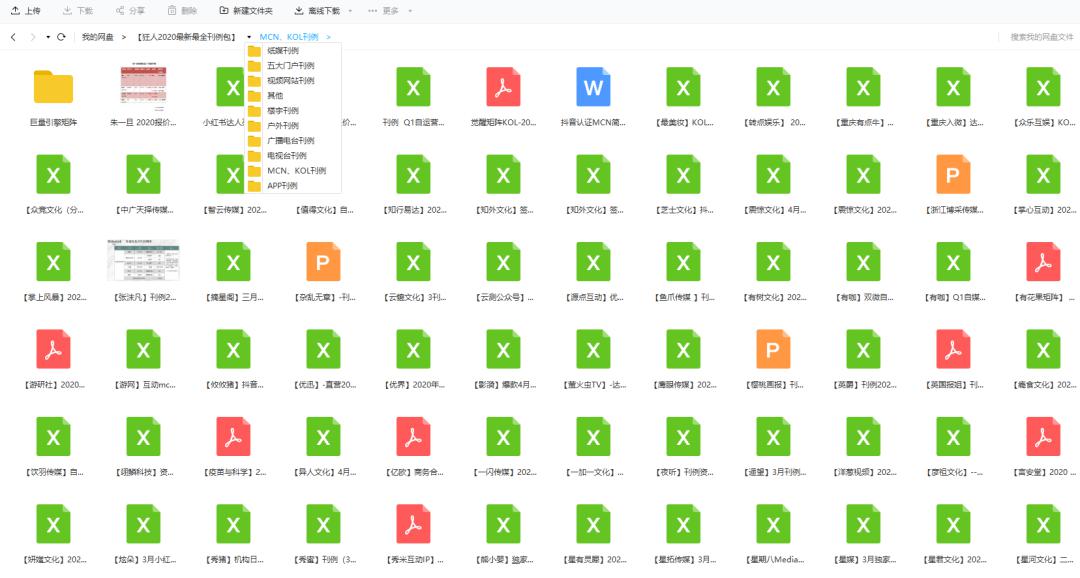
Task: Click the refresh icon beside navigation arrows
Action: [x=61, y=37]
